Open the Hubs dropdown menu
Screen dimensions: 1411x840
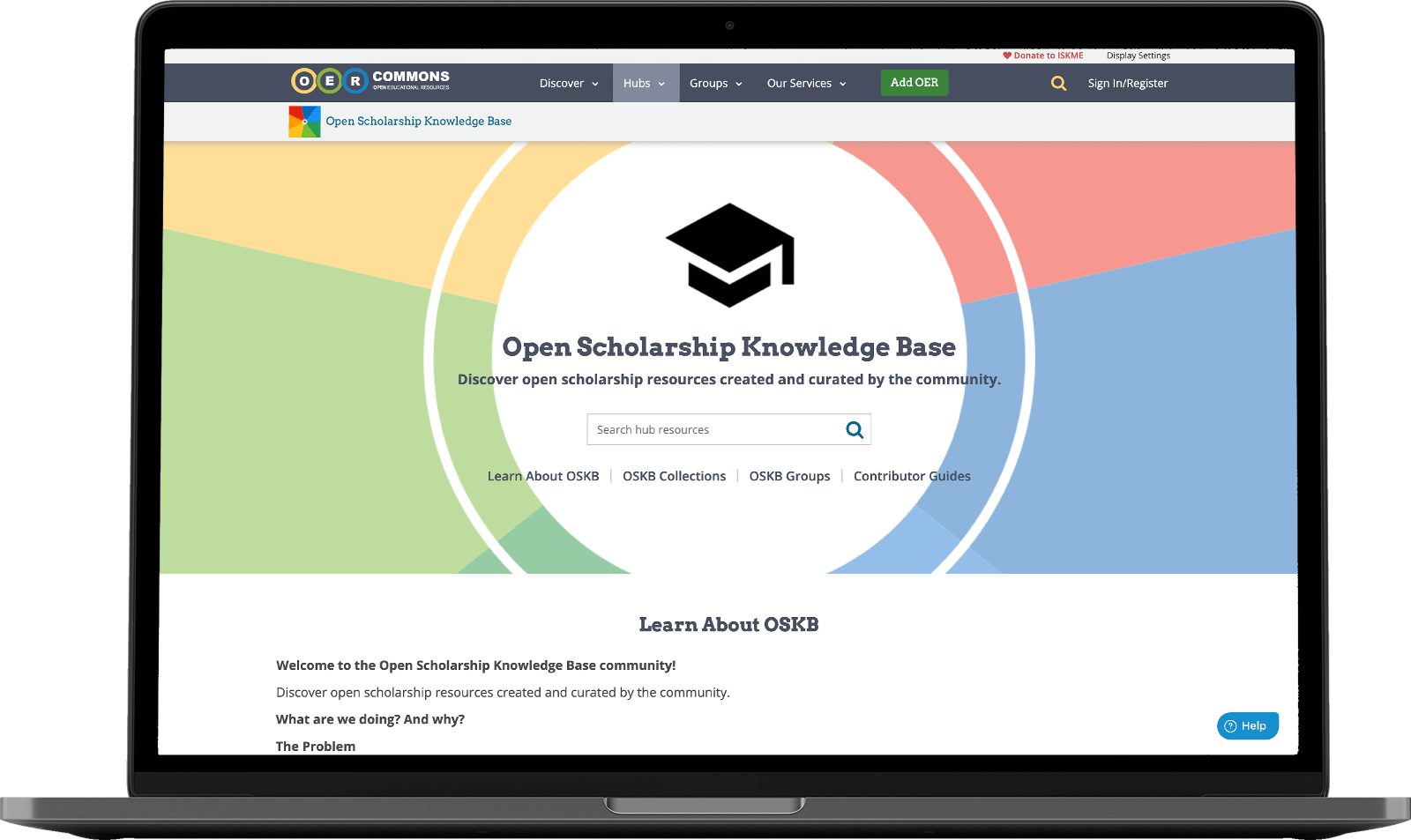coord(646,84)
